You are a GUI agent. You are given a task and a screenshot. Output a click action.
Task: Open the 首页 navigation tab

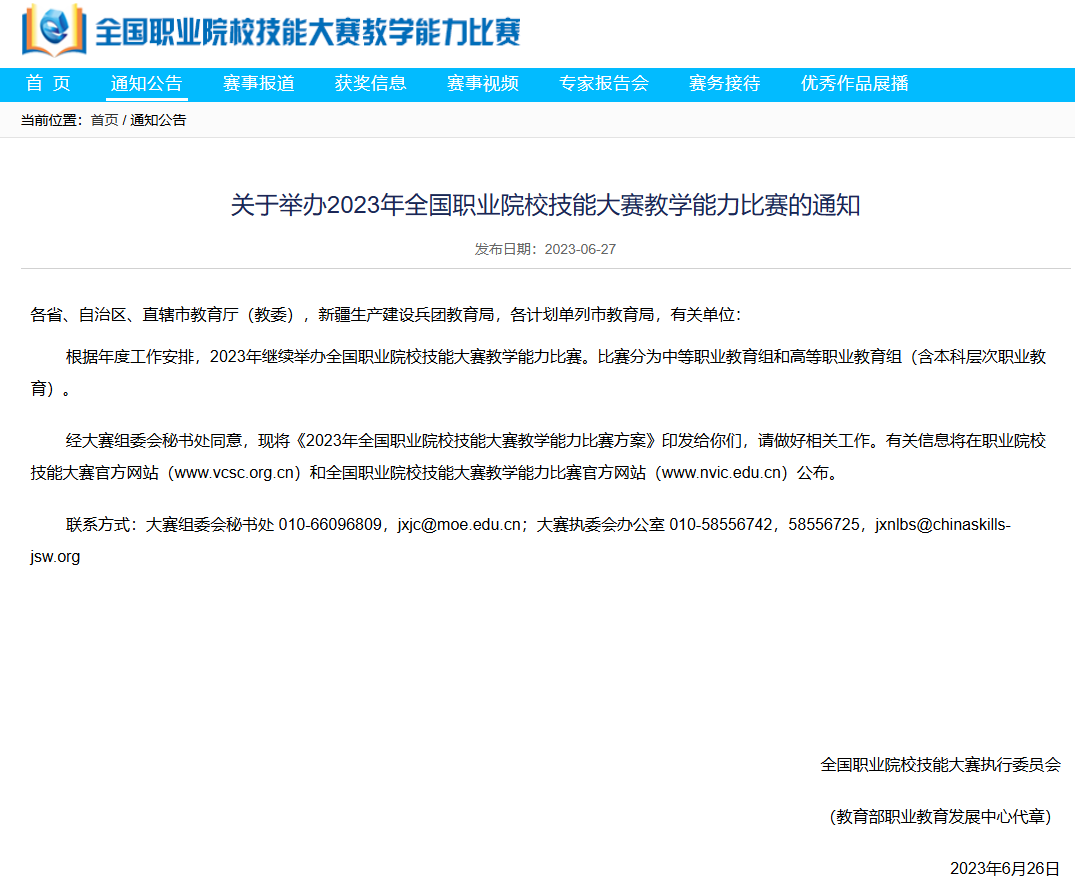click(48, 84)
